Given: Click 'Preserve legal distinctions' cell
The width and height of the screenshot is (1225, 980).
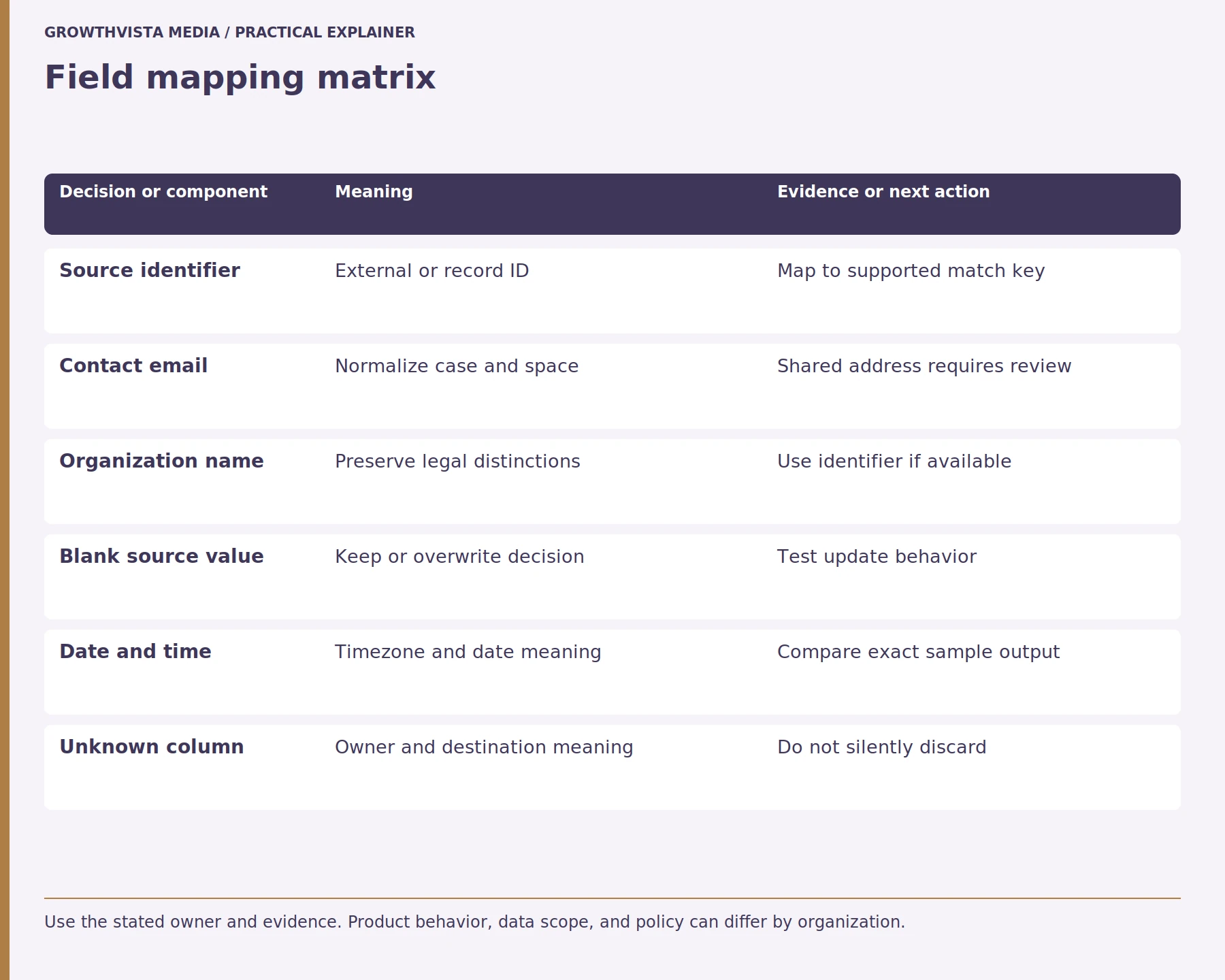Looking at the screenshot, I should [x=457, y=461].
